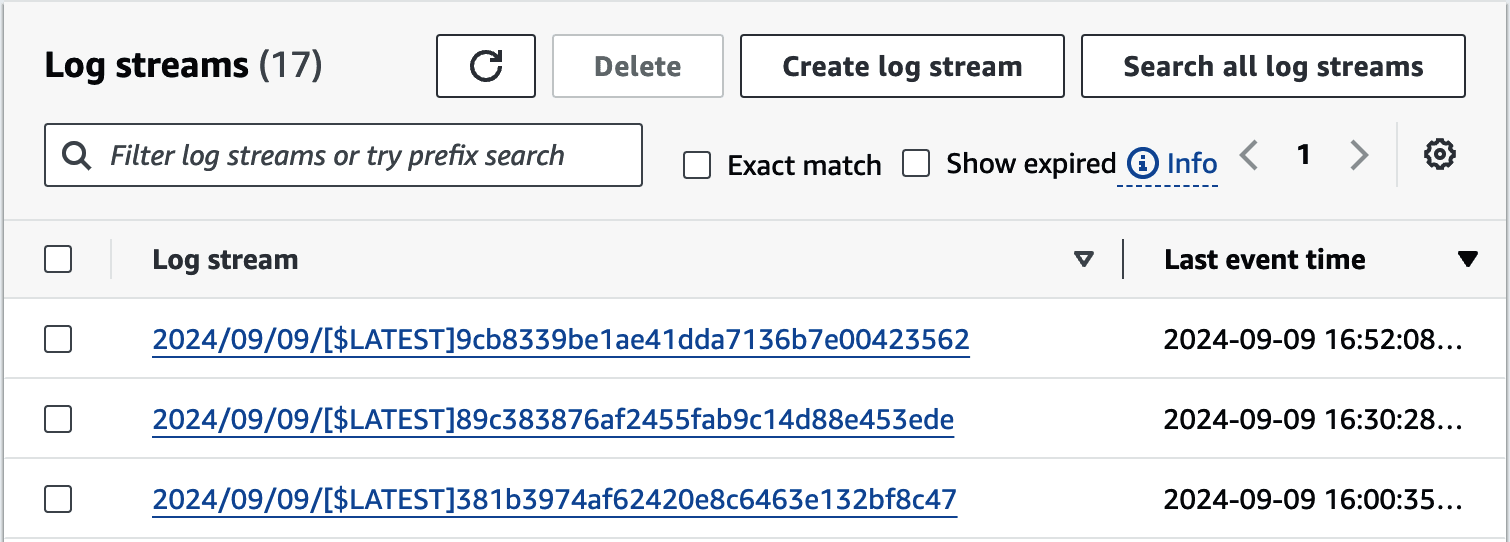
Task: Click the Search all log streams button
Action: click(x=1273, y=66)
